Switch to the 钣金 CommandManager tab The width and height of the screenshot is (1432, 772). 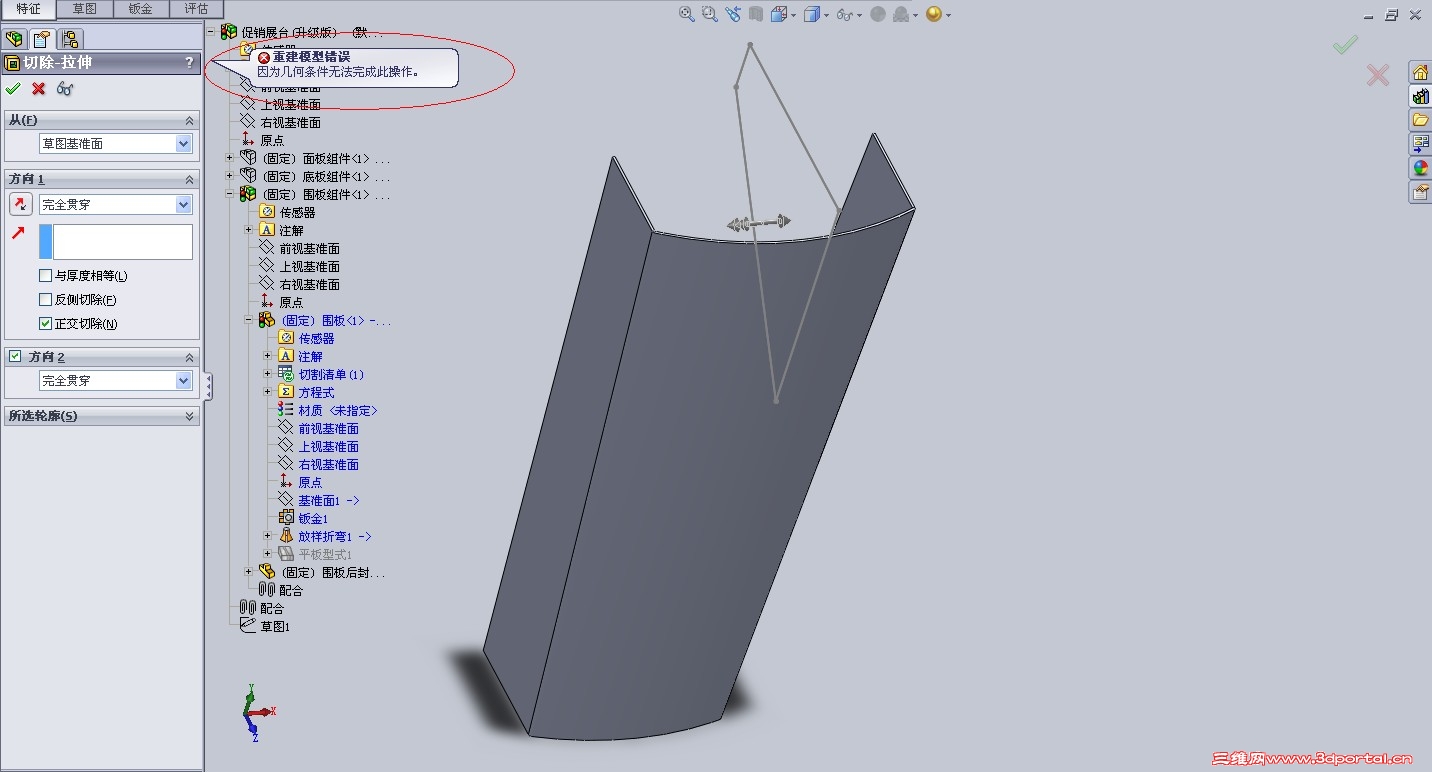140,8
